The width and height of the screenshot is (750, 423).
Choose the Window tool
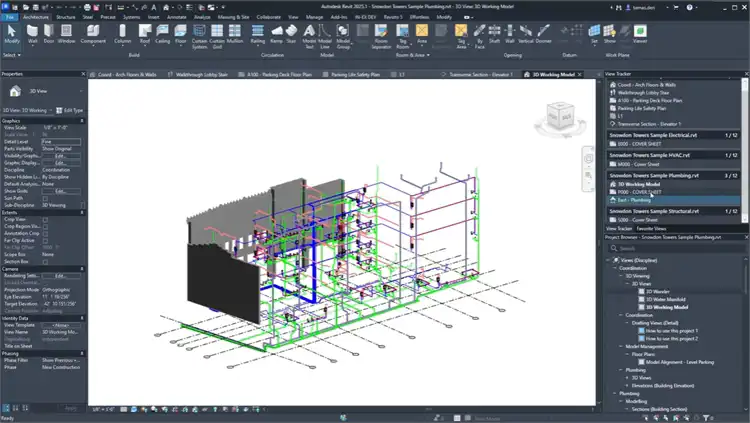click(x=66, y=34)
